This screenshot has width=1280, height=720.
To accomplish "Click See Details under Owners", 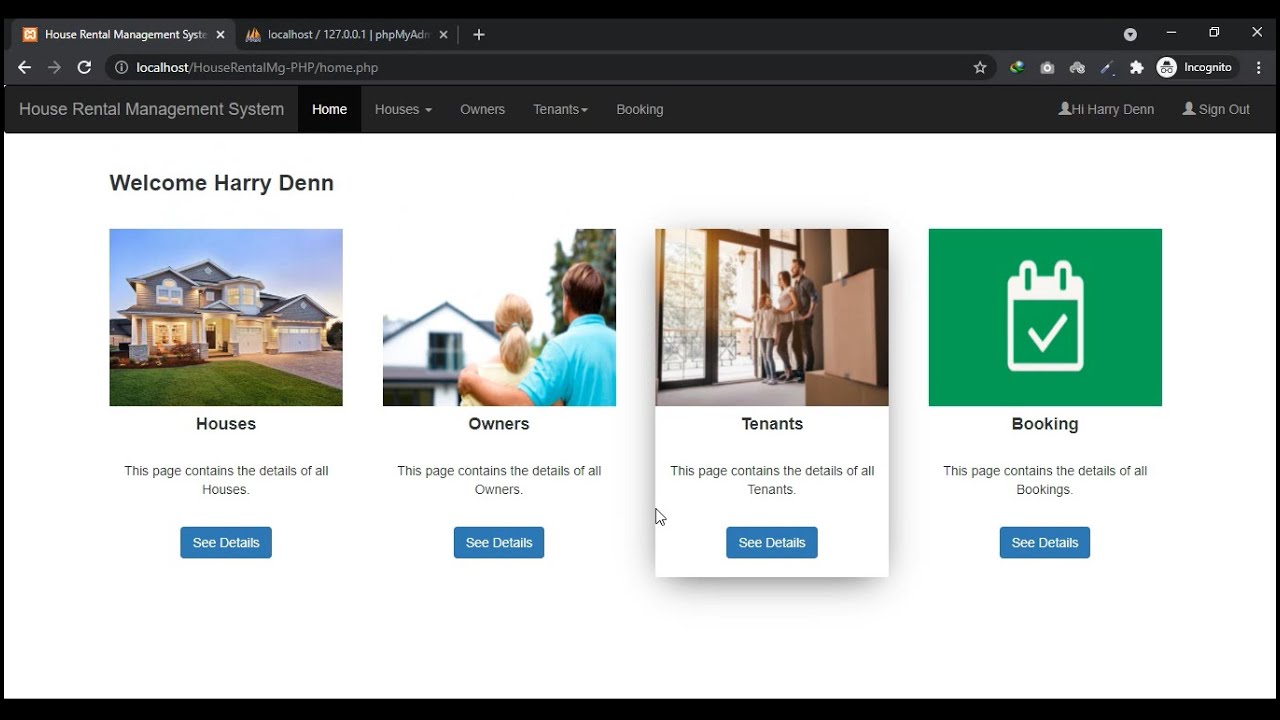I will (x=499, y=542).
